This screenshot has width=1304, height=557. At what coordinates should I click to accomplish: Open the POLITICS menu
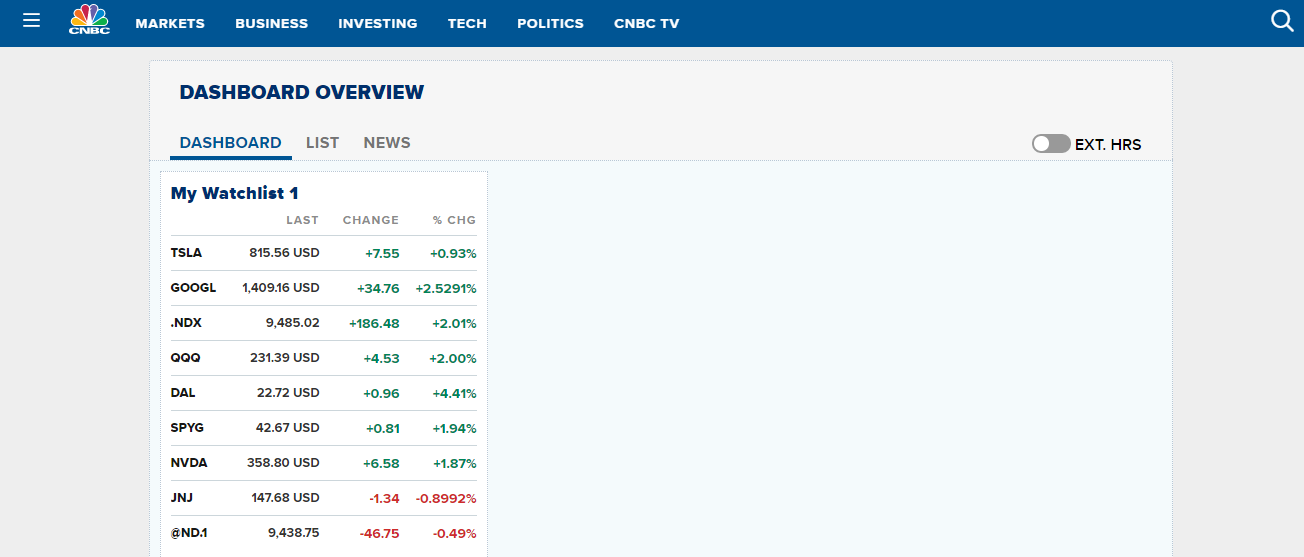[550, 23]
